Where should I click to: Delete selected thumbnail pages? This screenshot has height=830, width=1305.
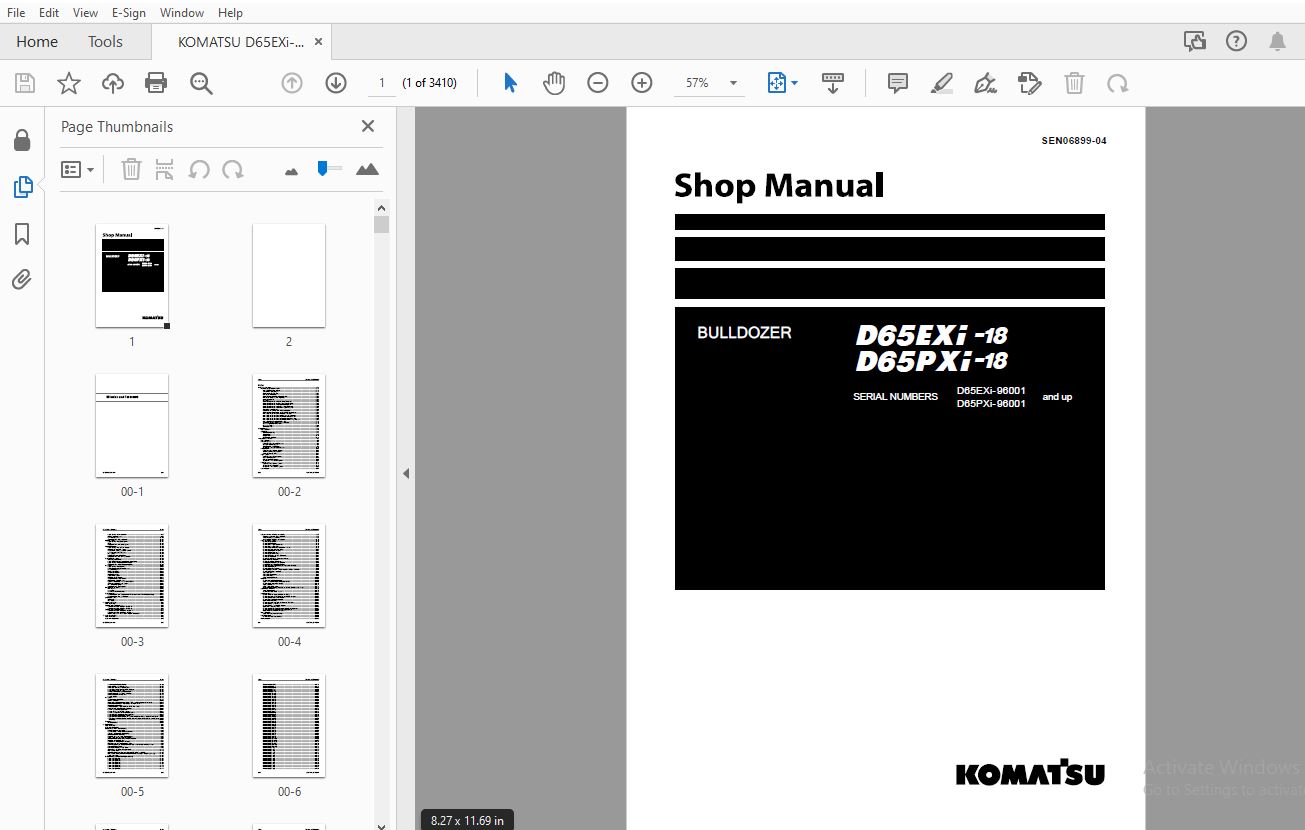[131, 169]
